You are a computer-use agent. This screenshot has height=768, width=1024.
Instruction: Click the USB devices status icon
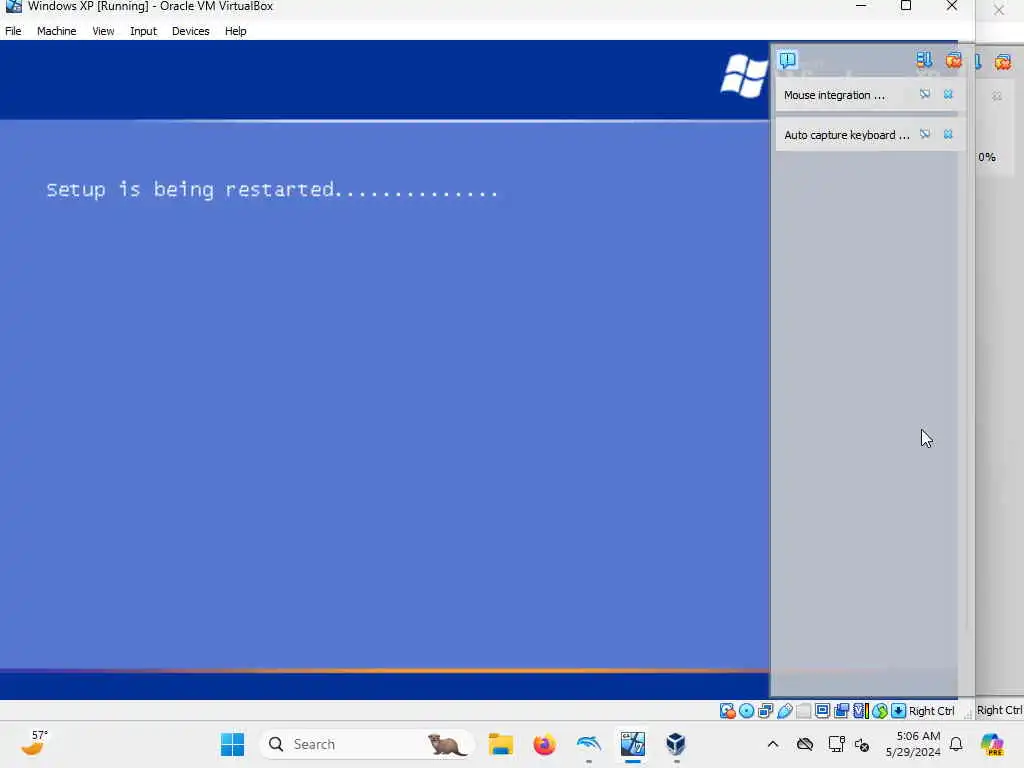[x=784, y=711]
